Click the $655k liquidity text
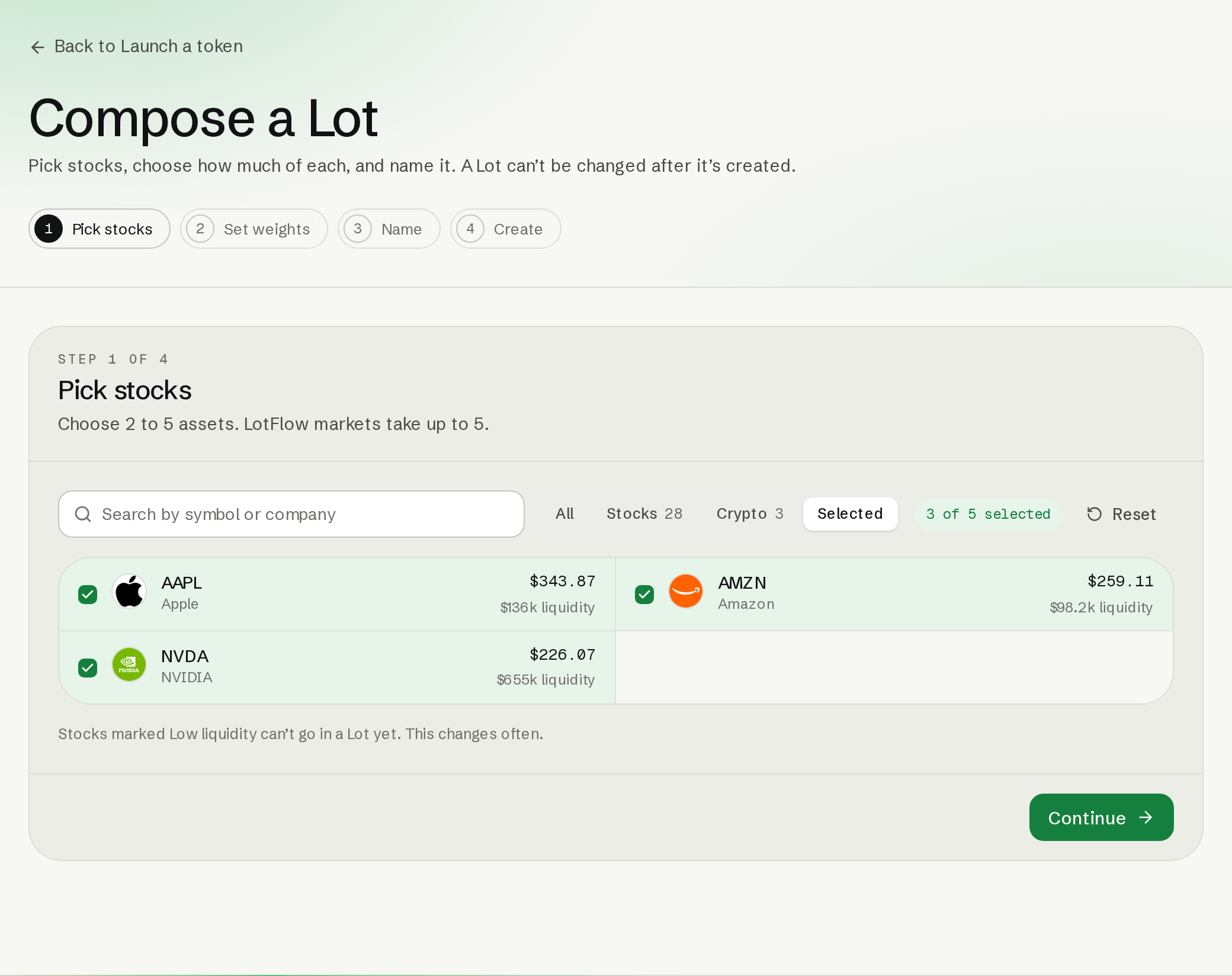1232x976 pixels. pyautogui.click(x=546, y=680)
